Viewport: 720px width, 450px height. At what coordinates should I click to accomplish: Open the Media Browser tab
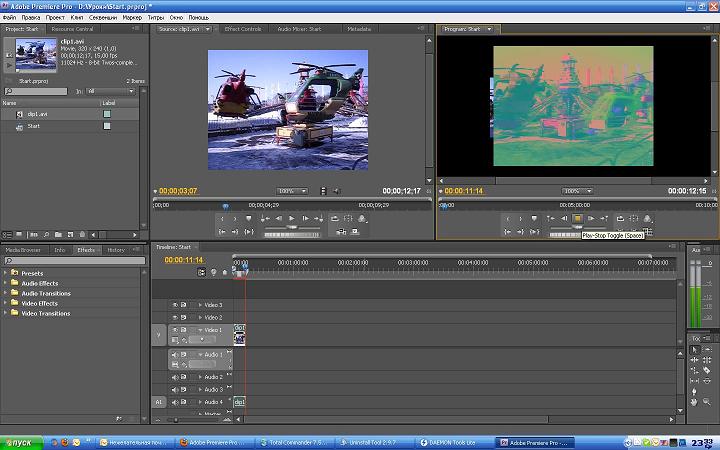23,250
